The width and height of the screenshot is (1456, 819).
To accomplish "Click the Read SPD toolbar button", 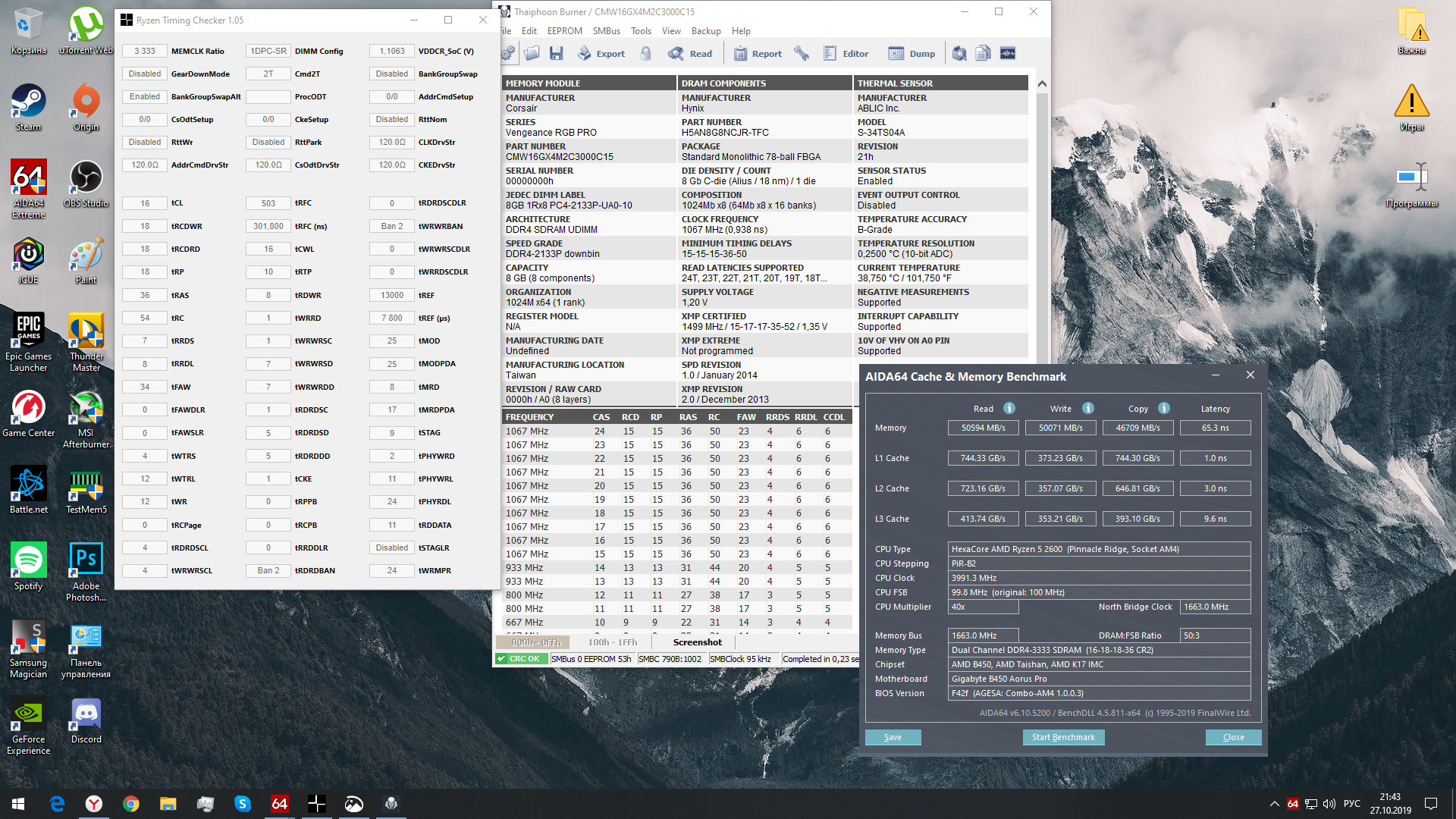I will tap(690, 53).
